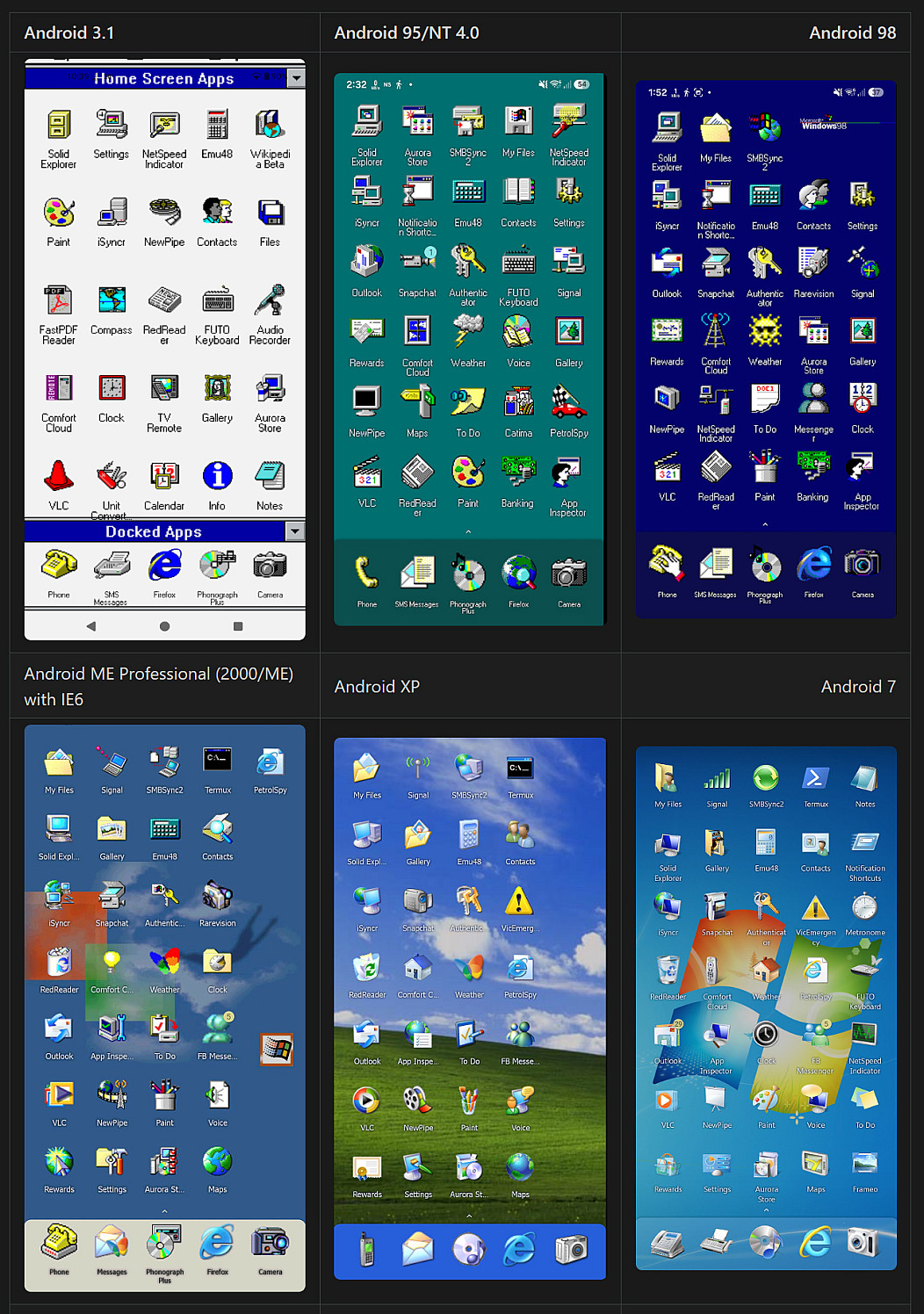Image resolution: width=924 pixels, height=1314 pixels.
Task: Open Camera in Android 98 dock
Action: pos(863,564)
